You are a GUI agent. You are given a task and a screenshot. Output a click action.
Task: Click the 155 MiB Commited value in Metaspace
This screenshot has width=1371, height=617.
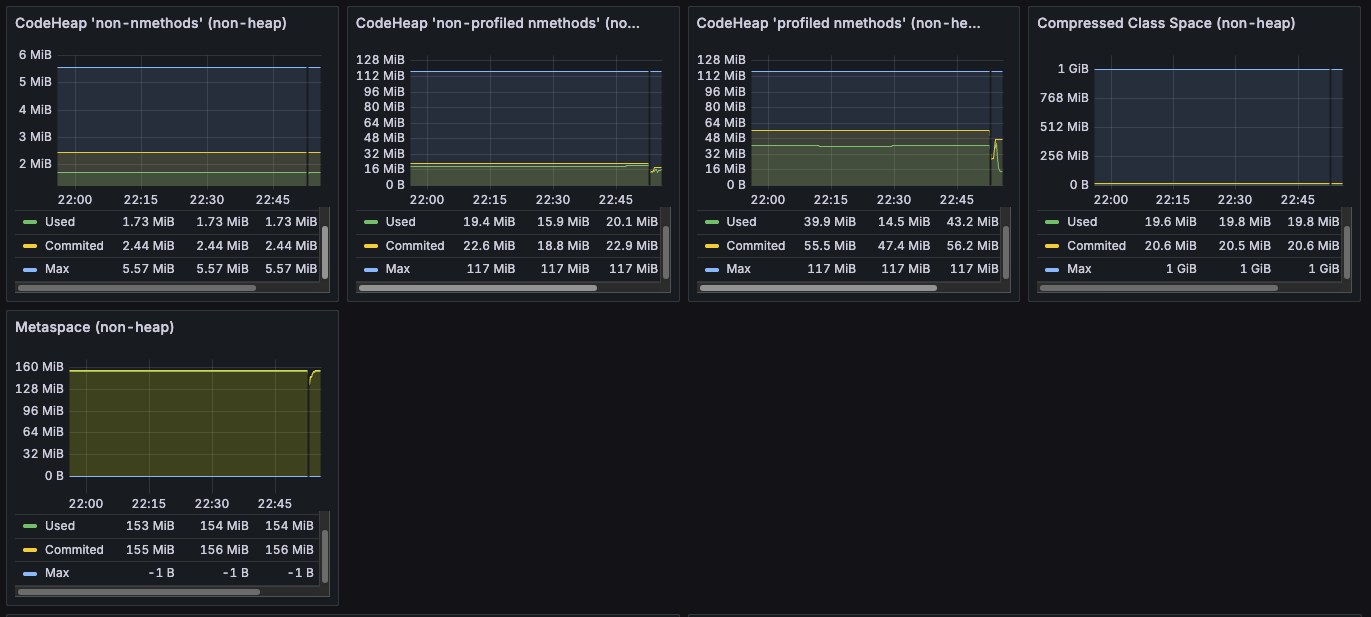150,549
